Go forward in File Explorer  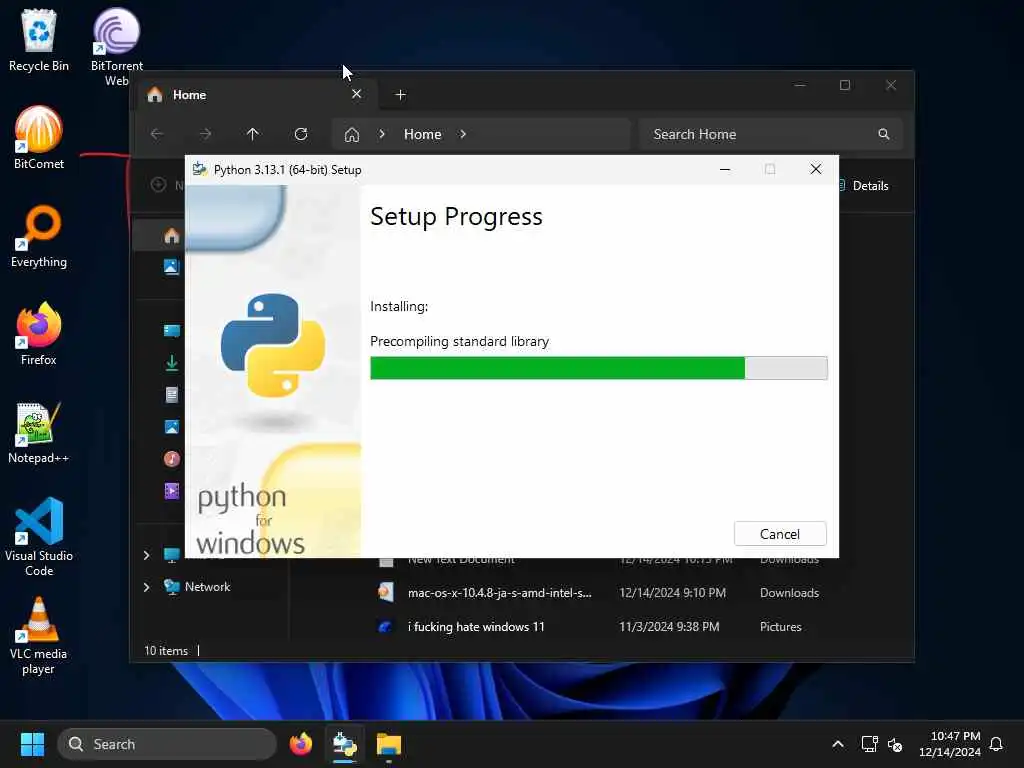tap(205, 134)
